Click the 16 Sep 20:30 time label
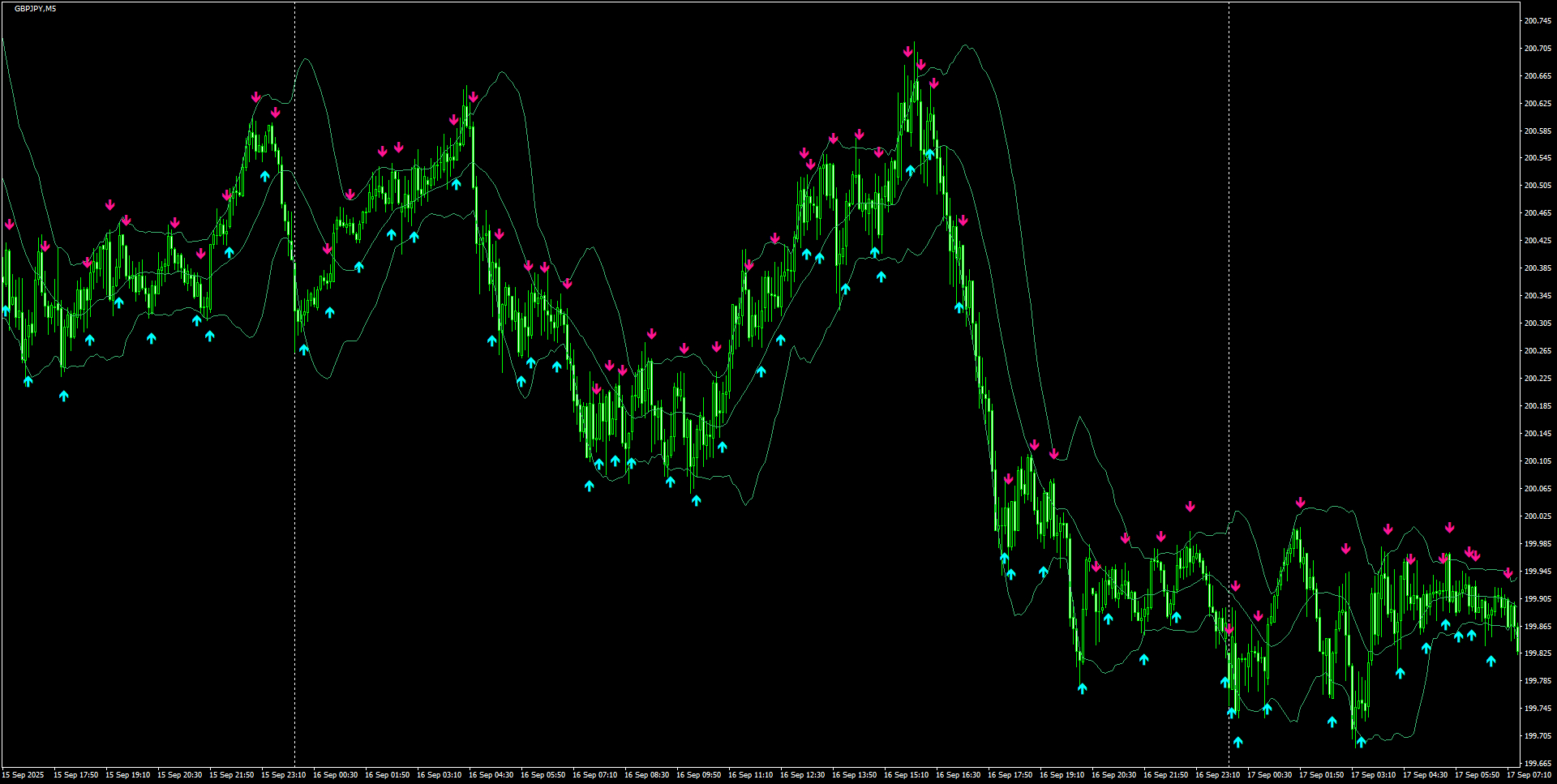The height and width of the screenshot is (784, 1557). click(x=1113, y=775)
